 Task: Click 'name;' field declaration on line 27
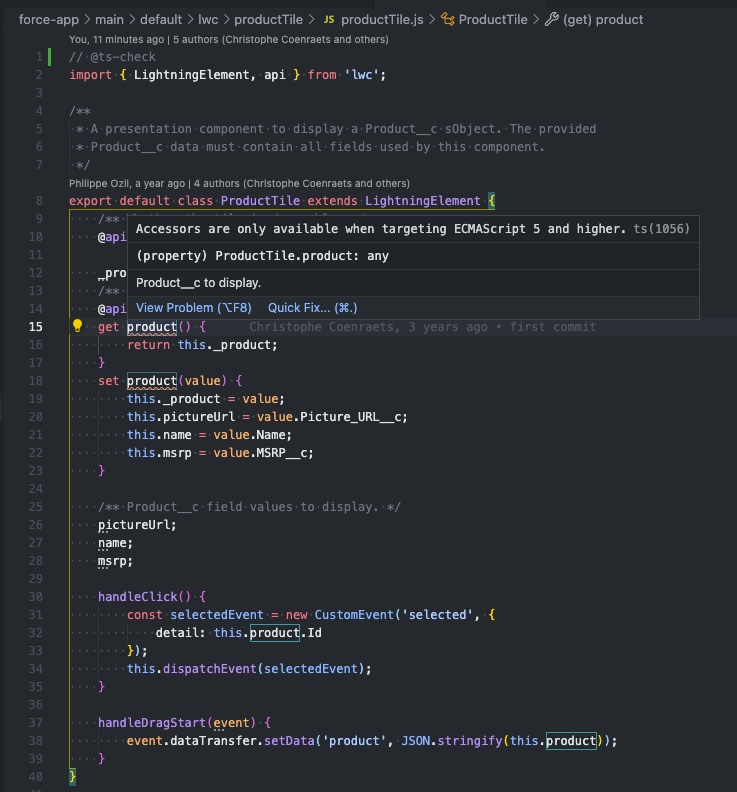pyautogui.click(x=115, y=543)
